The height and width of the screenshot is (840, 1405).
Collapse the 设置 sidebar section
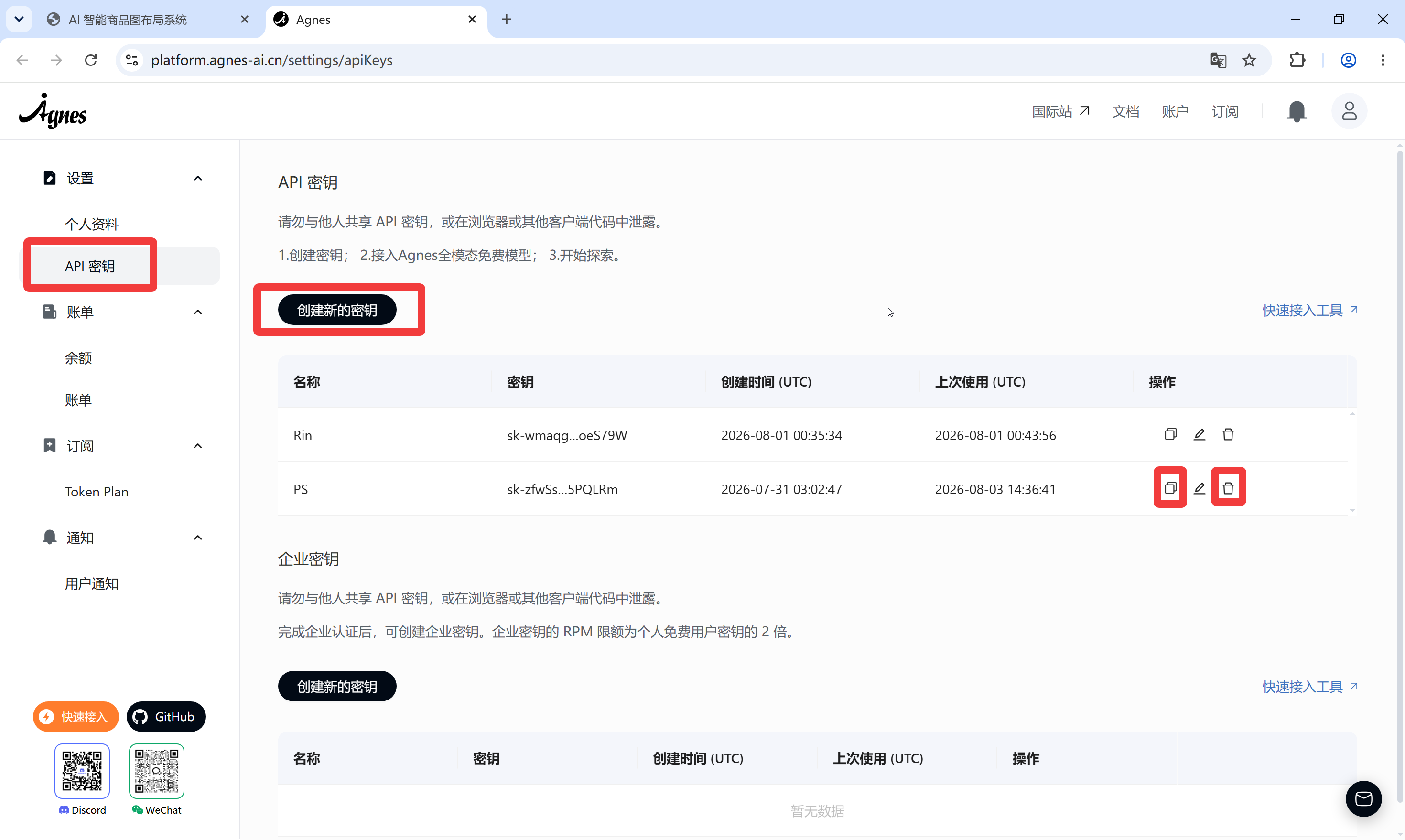click(x=197, y=179)
